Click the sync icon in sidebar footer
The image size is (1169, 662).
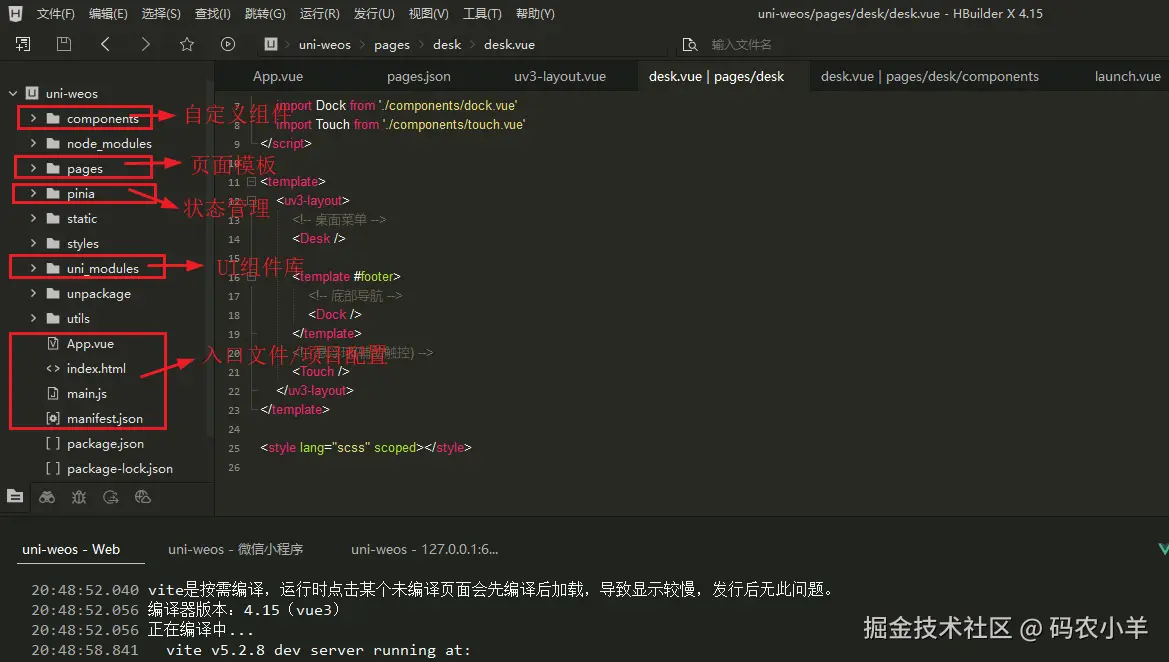(x=111, y=497)
